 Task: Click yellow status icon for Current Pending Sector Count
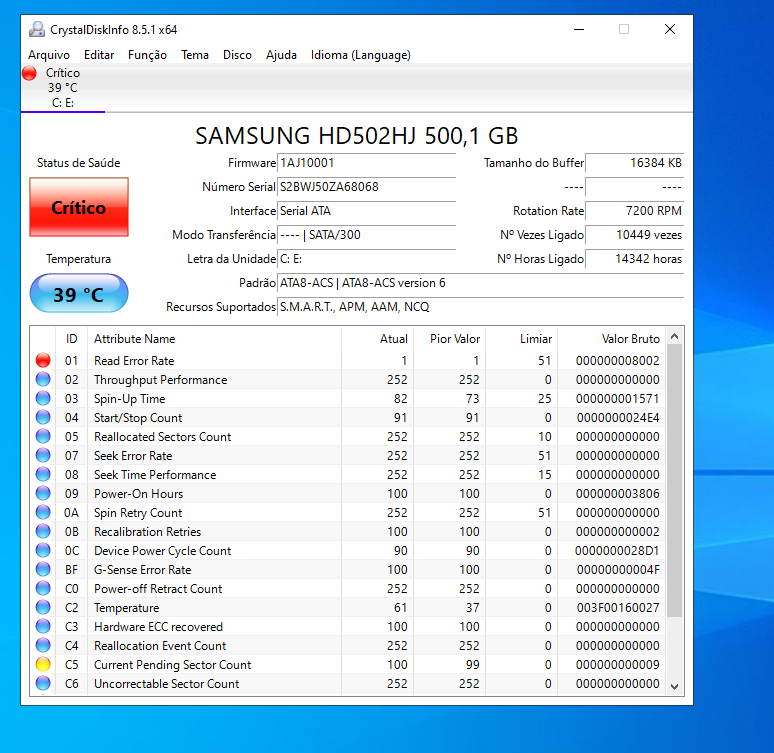click(x=43, y=664)
